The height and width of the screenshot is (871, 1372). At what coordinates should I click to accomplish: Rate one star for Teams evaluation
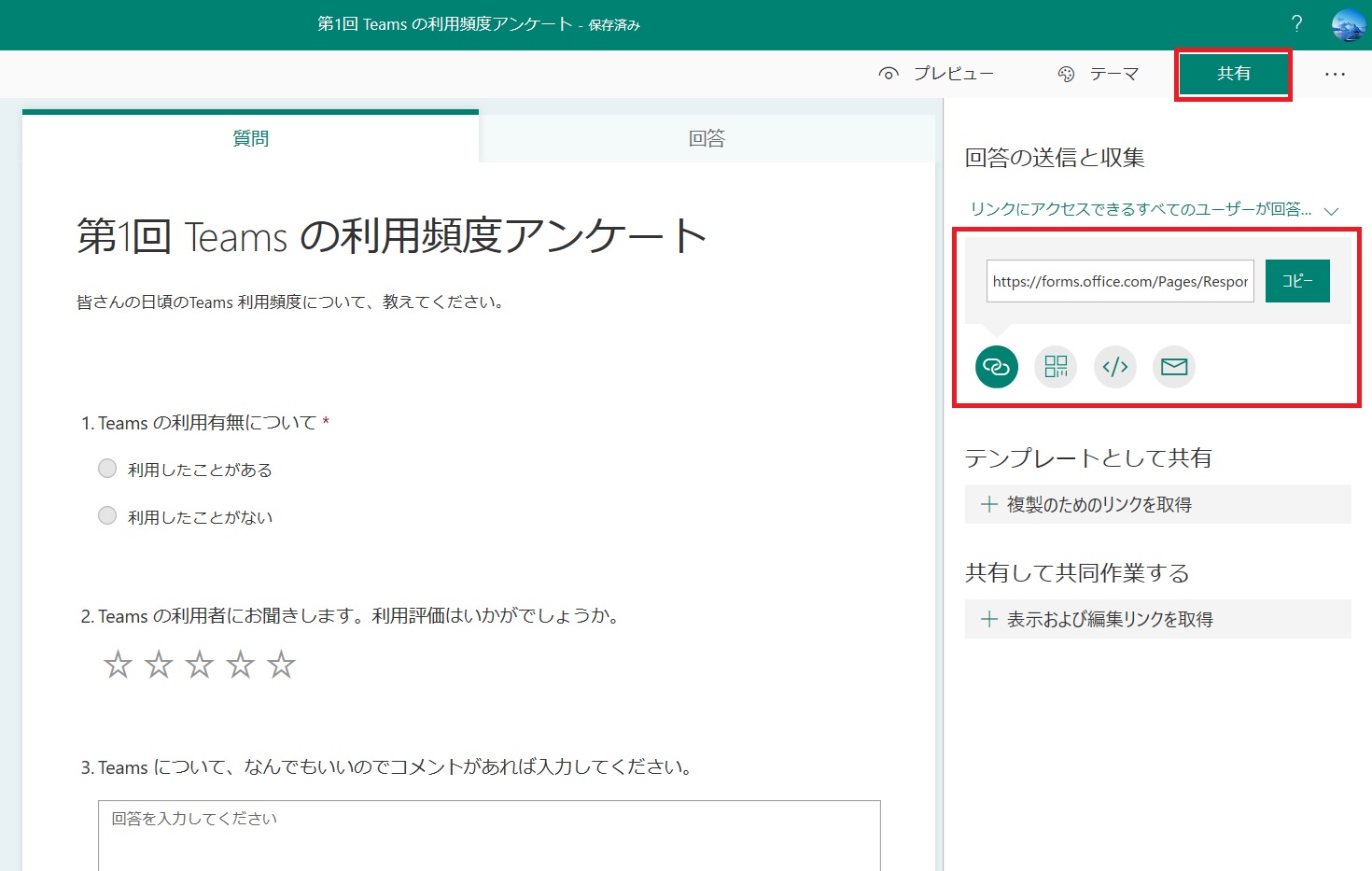click(x=118, y=665)
